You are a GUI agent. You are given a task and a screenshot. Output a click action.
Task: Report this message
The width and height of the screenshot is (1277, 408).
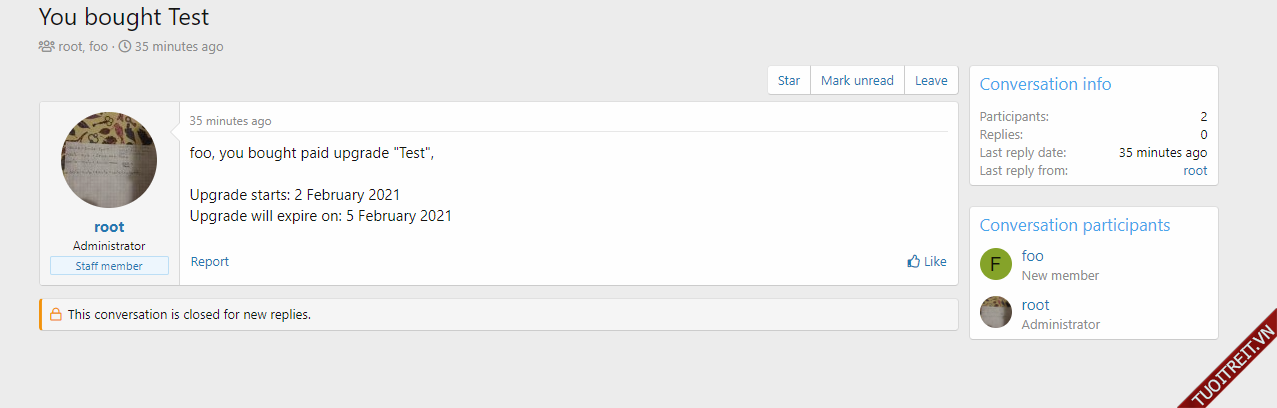tap(210, 262)
